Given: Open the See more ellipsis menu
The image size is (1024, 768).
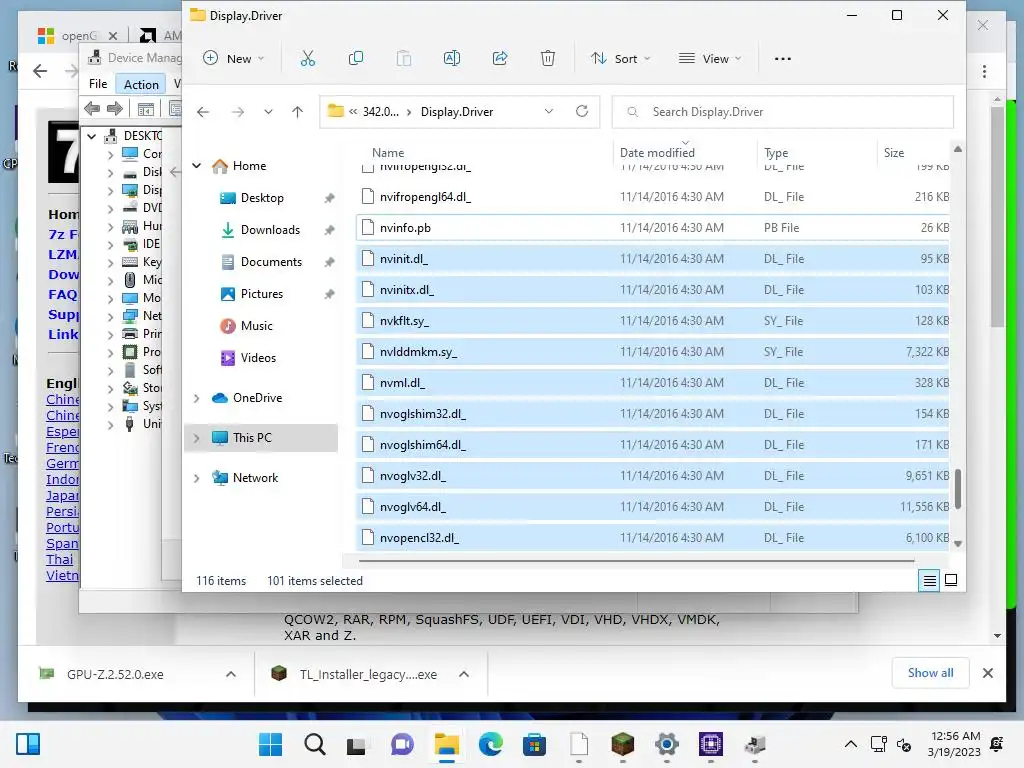Looking at the screenshot, I should 782,59.
